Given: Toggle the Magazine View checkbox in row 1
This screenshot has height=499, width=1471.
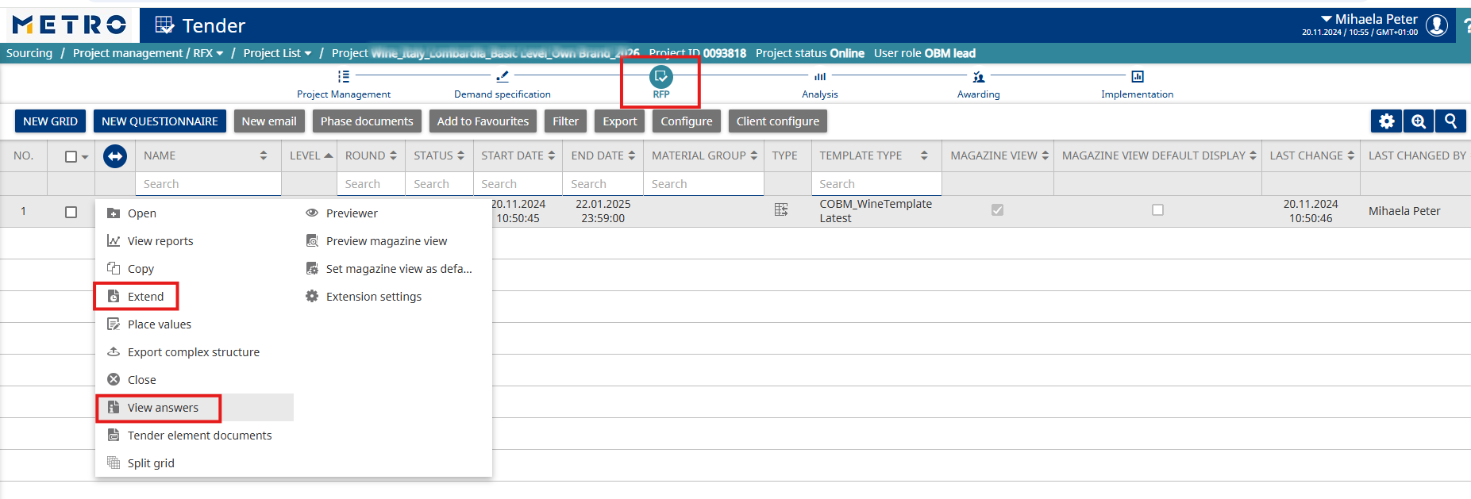Looking at the screenshot, I should tap(997, 210).
